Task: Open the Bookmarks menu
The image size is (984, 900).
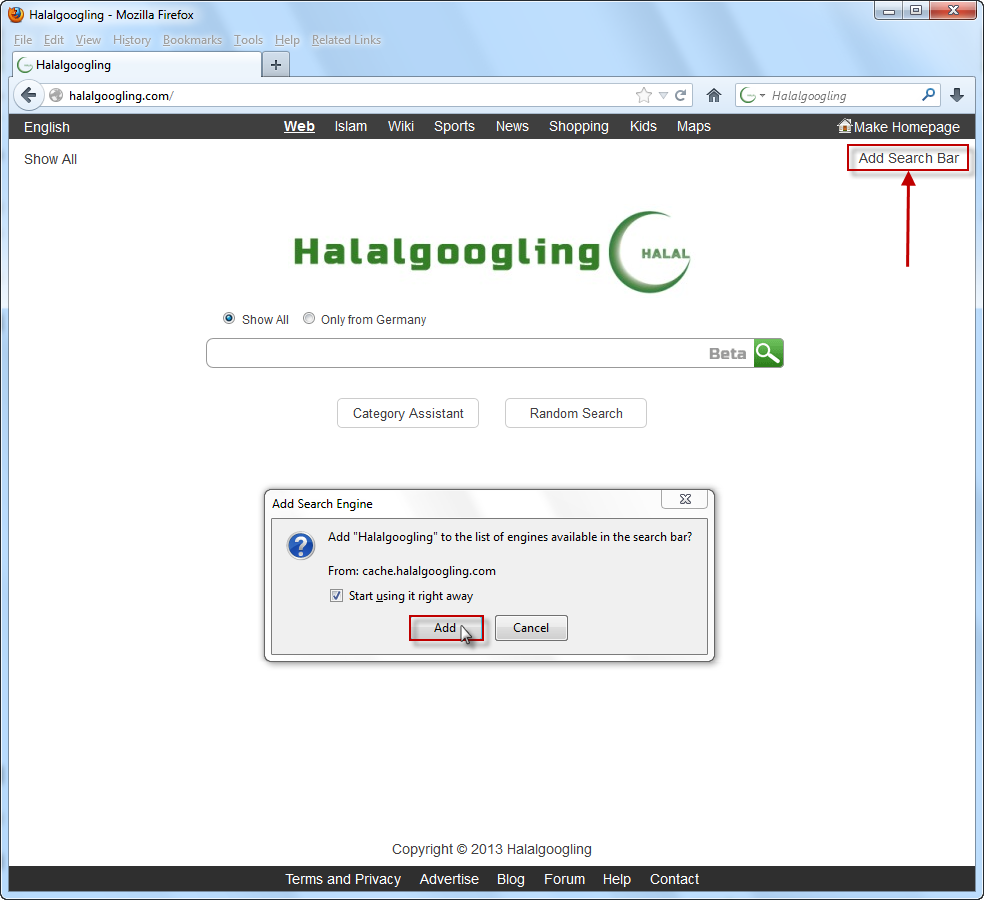Action: 192,40
